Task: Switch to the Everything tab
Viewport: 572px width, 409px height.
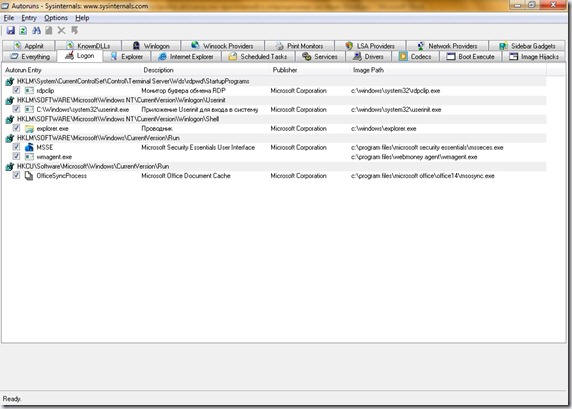Action: [30, 57]
